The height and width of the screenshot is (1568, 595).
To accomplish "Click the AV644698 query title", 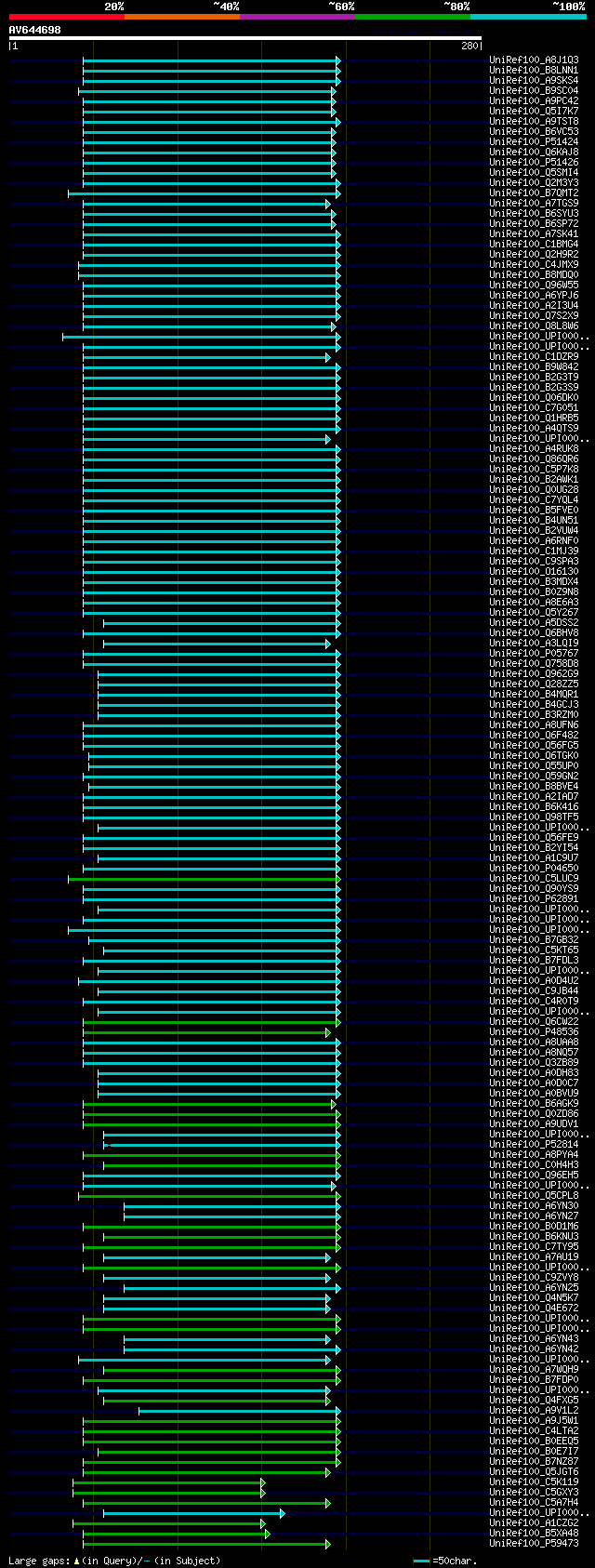I will click(x=35, y=30).
